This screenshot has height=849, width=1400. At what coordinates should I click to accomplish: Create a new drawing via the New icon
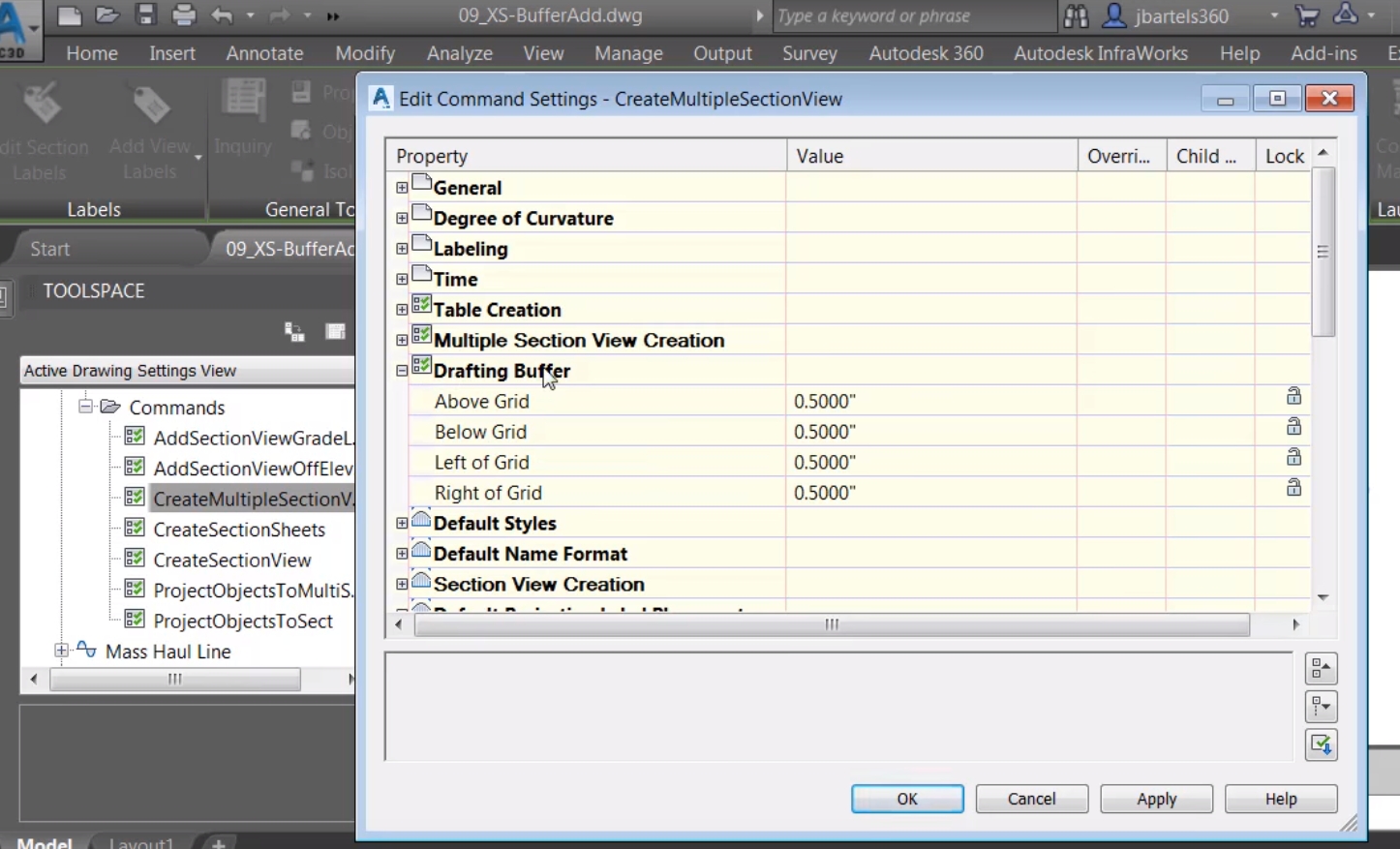(x=68, y=15)
